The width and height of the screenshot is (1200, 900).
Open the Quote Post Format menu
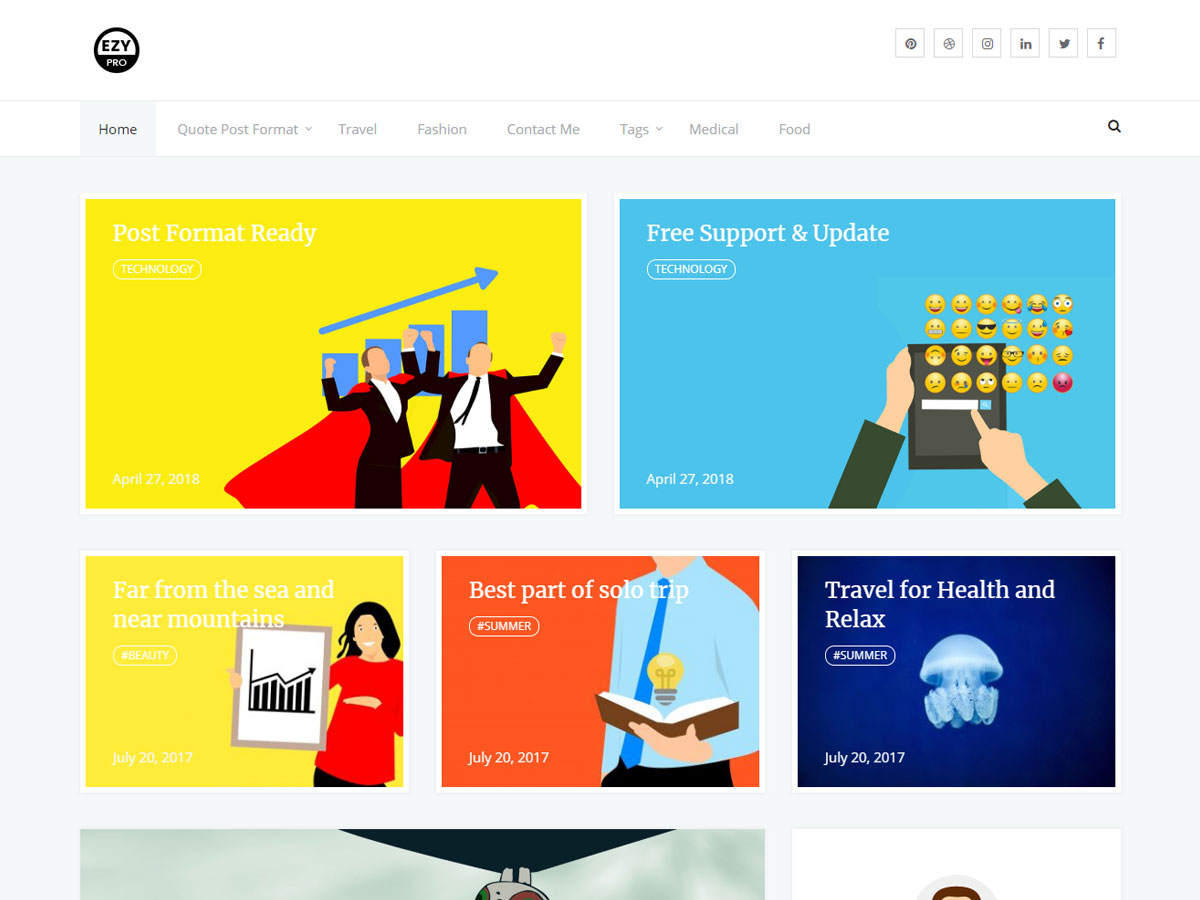238,129
